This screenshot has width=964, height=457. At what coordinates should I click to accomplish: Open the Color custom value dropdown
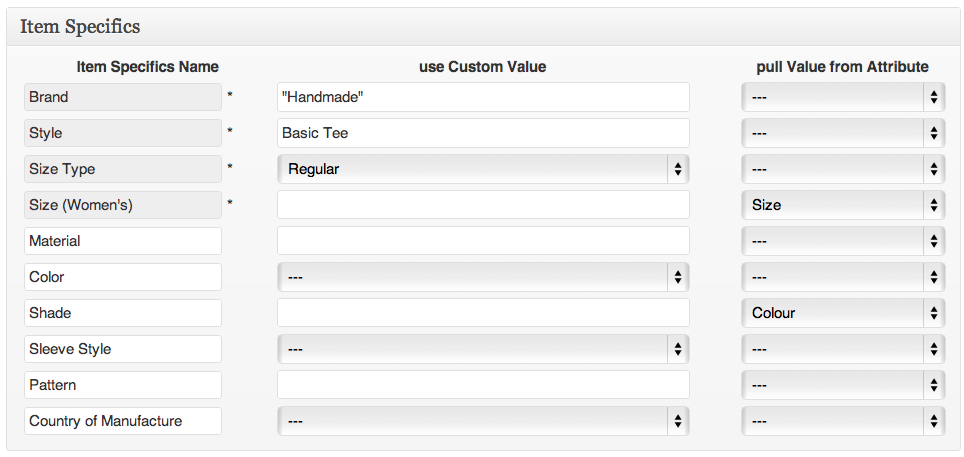[x=483, y=277]
